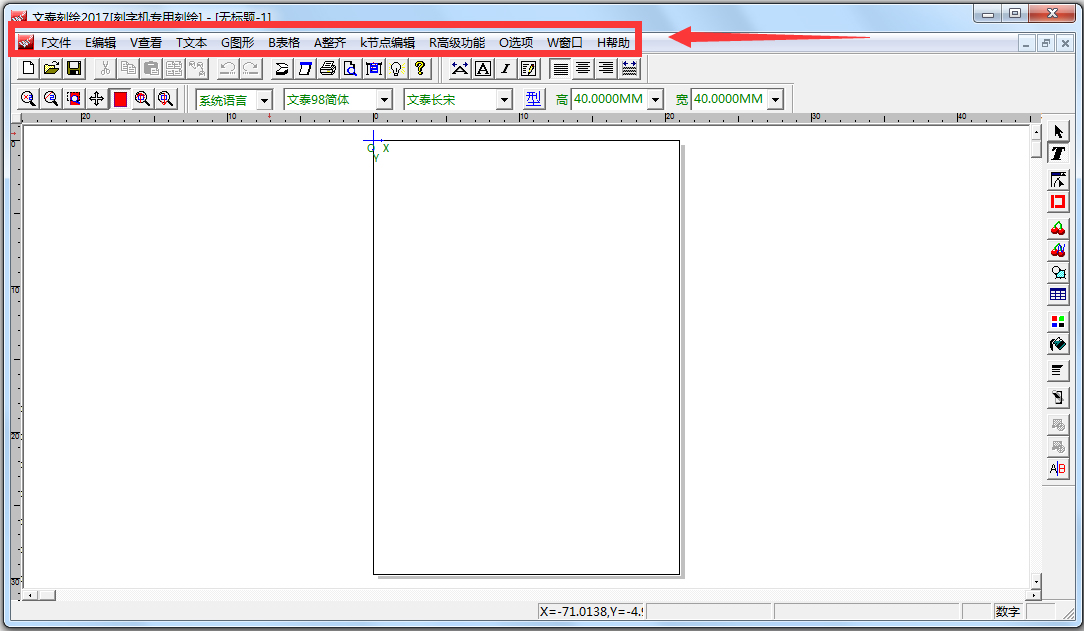This screenshot has width=1084, height=631.
Task: Click the Paste clipboard icon
Action: (x=151, y=68)
